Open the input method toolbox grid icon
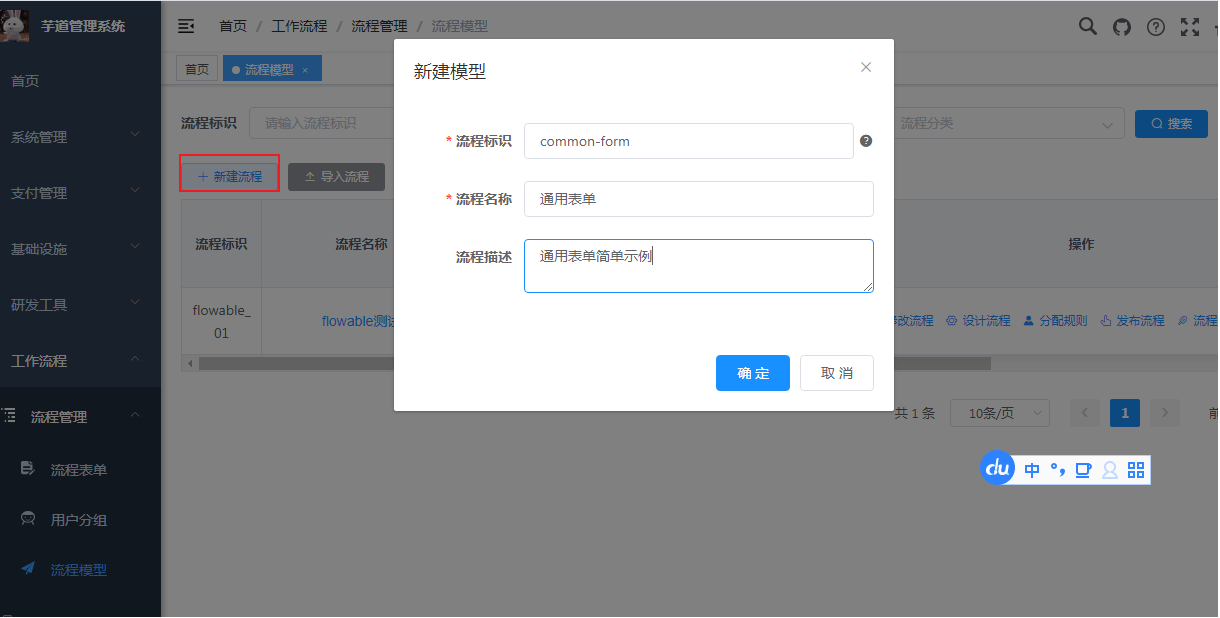The image size is (1220, 618). pyautogui.click(x=1136, y=470)
